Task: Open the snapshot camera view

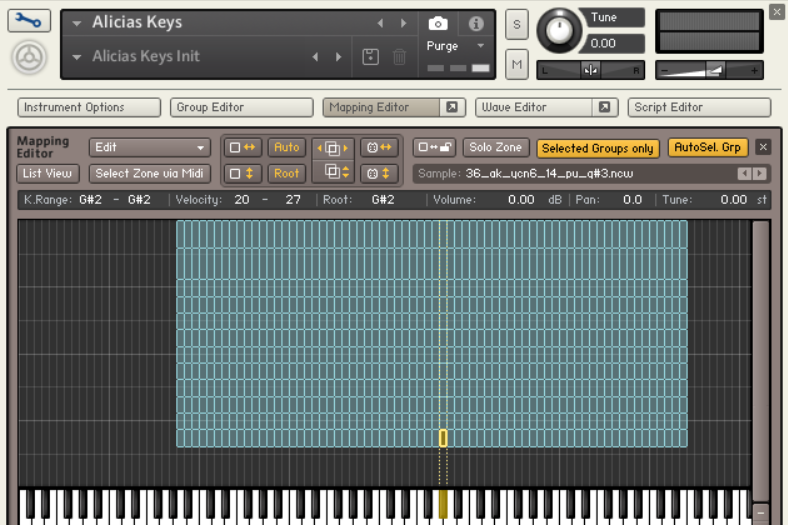Action: click(438, 23)
